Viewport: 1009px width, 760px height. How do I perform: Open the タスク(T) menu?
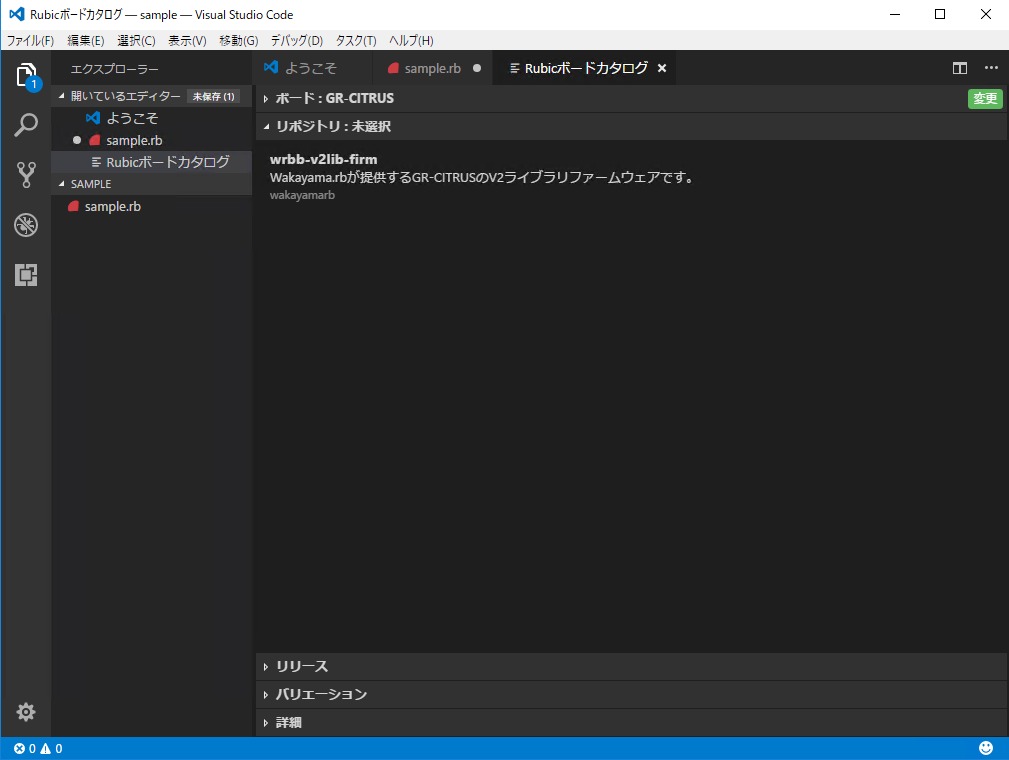click(x=356, y=41)
